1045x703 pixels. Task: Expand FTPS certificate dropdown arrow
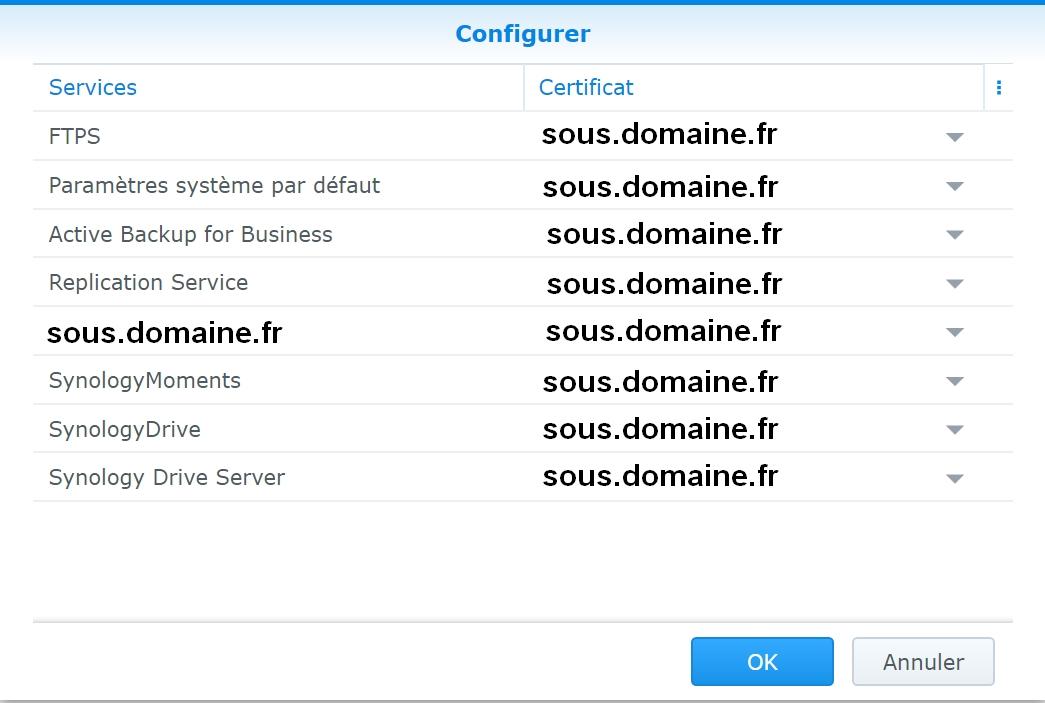(x=954, y=137)
